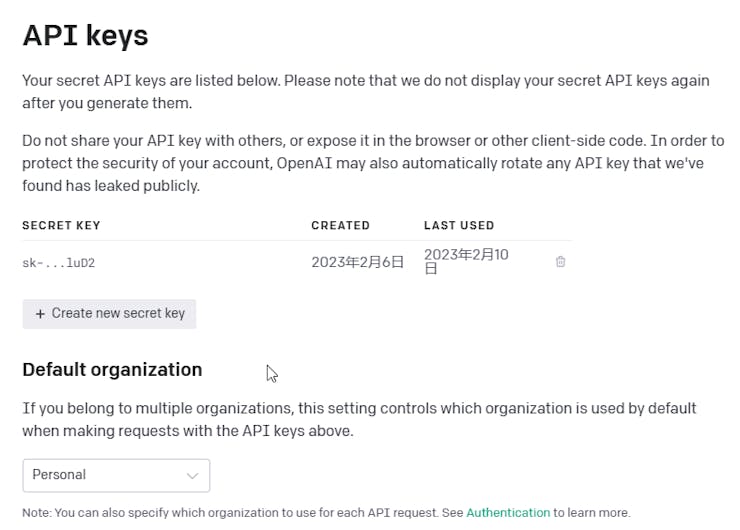Viewport: 740px width, 530px height.
Task: Click the SECRET KEY column header
Action: pos(61,226)
